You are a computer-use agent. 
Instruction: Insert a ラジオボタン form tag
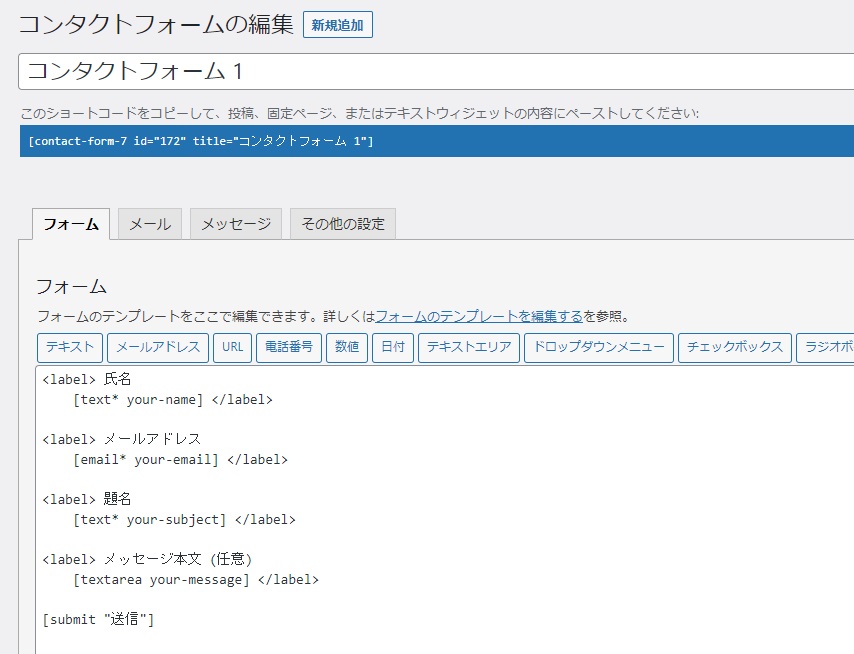[825, 347]
